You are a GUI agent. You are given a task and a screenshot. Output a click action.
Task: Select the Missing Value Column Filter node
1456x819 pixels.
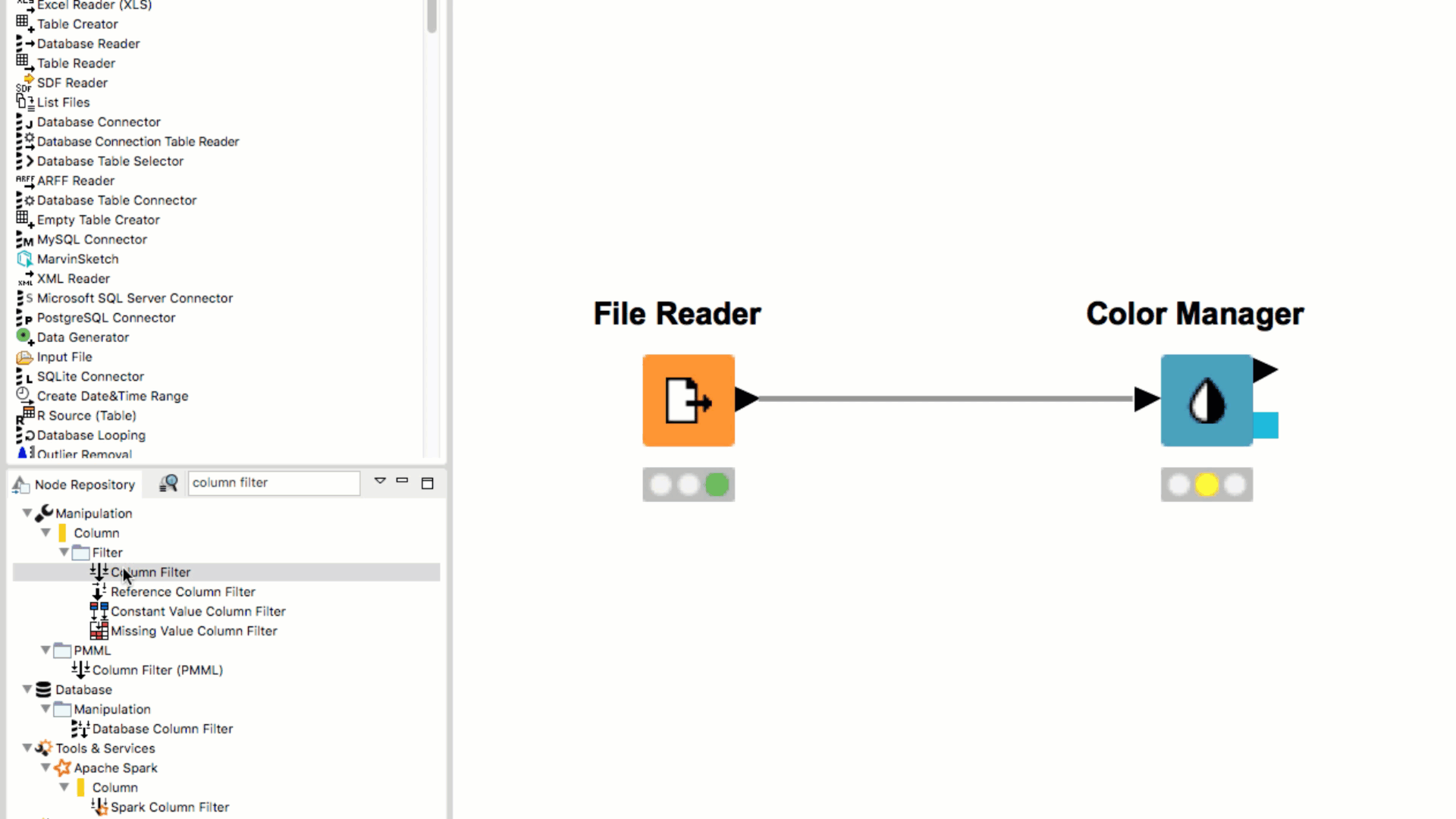(x=194, y=631)
